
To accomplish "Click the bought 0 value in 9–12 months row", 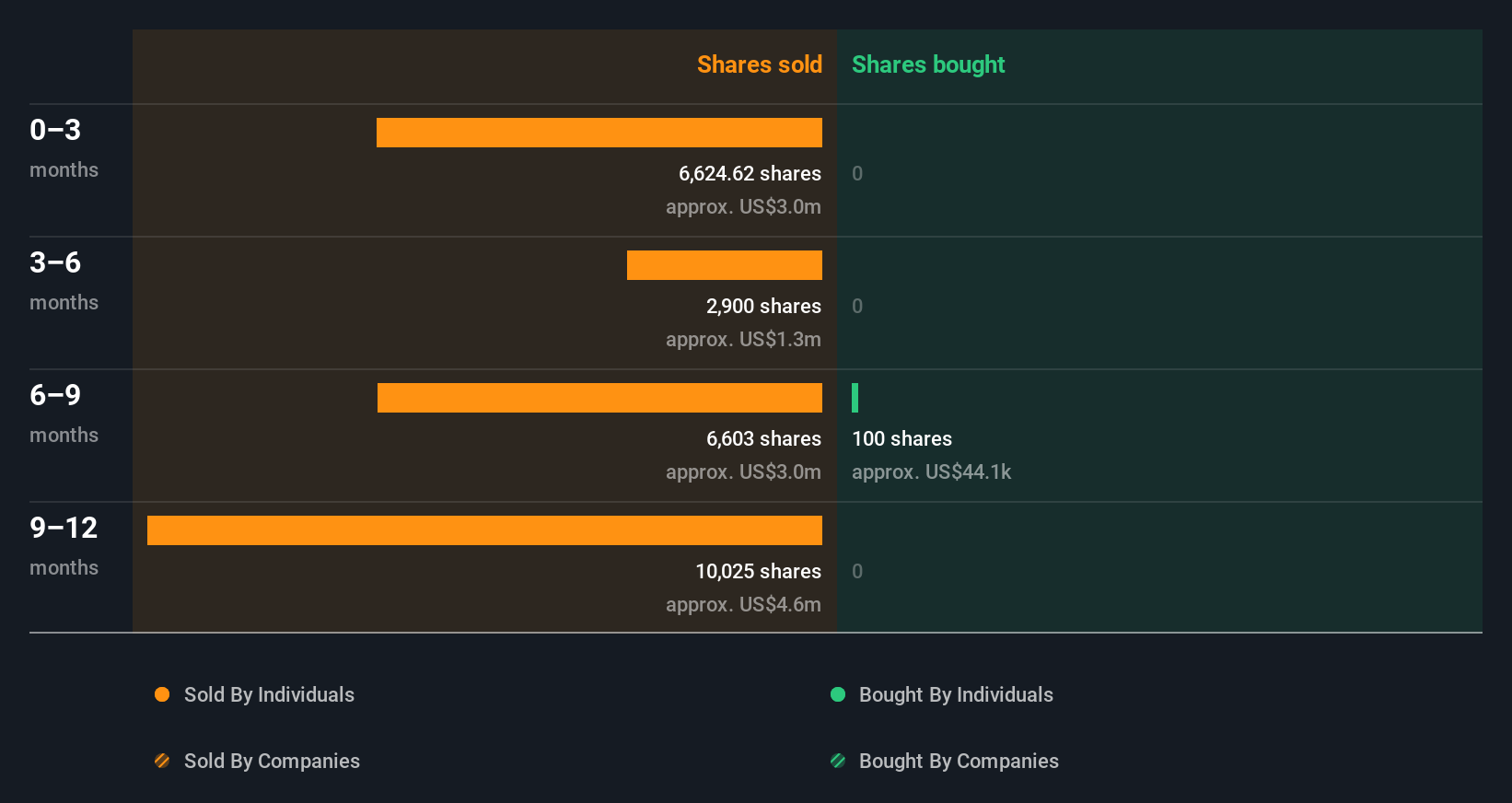I will point(857,571).
